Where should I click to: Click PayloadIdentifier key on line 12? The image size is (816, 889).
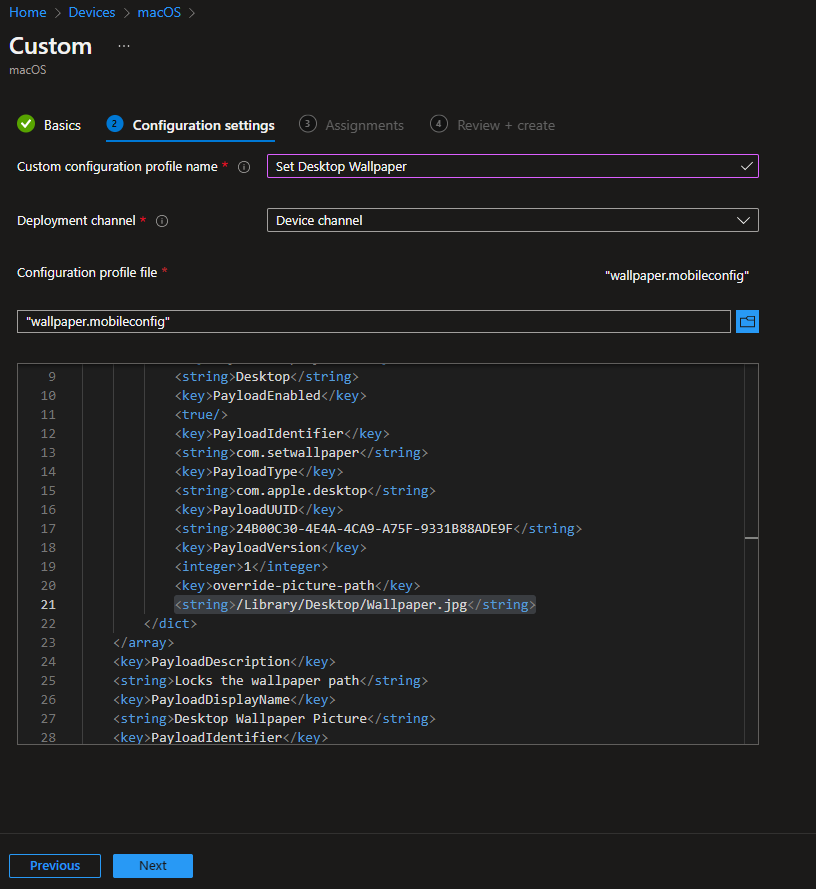click(x=282, y=433)
